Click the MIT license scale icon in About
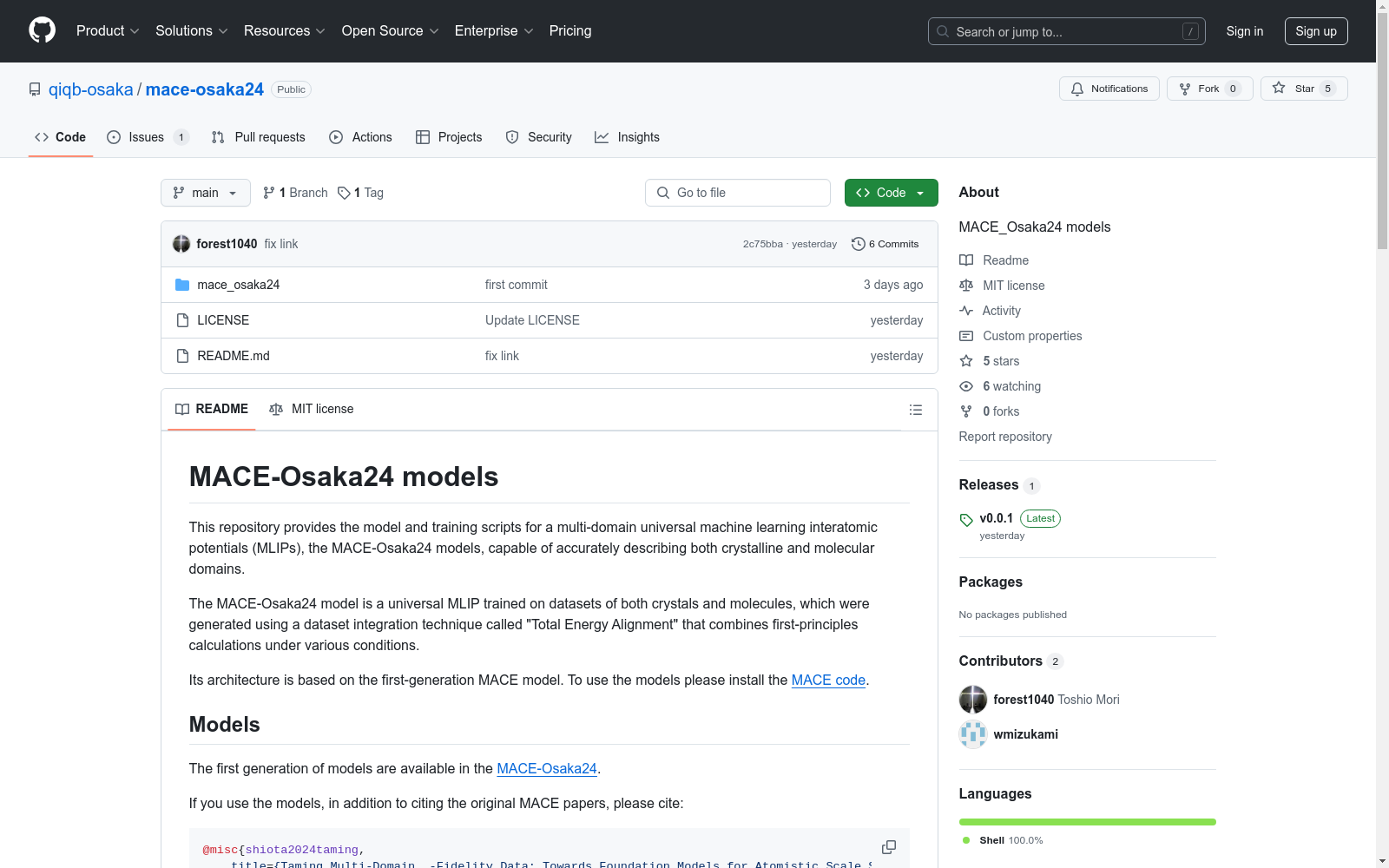This screenshot has height=868, width=1389. point(966,286)
